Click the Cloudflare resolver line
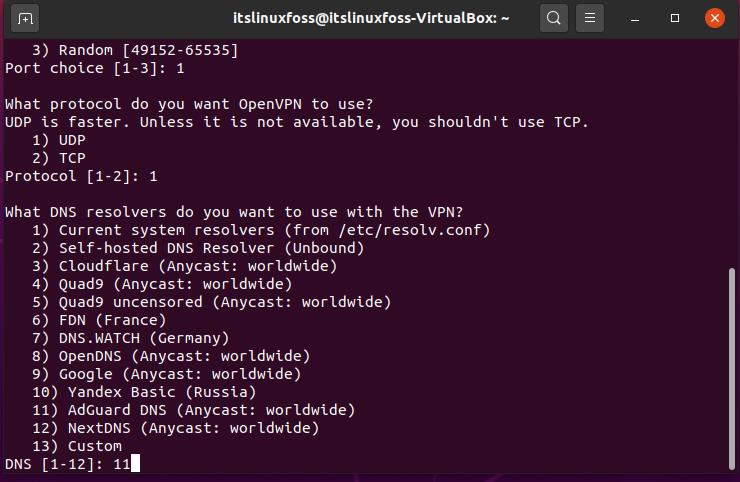This screenshot has width=740, height=482. pos(185,266)
